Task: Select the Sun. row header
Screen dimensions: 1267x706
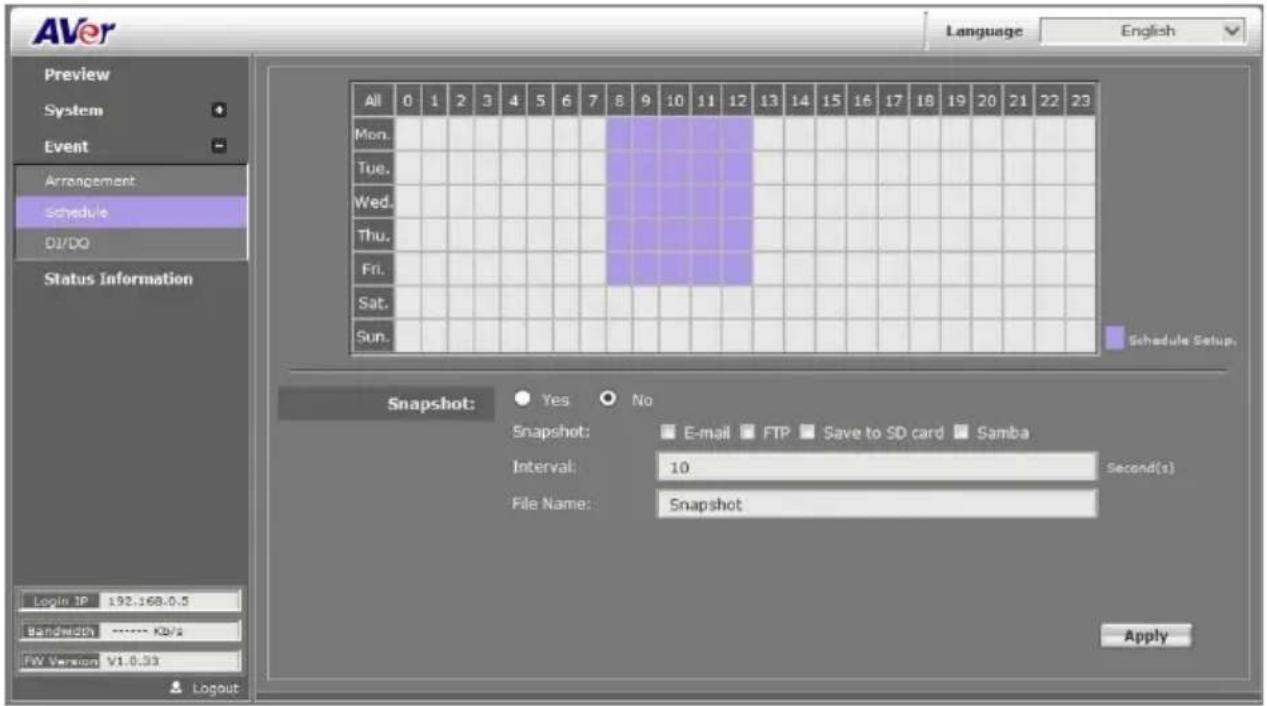Action: [x=373, y=337]
